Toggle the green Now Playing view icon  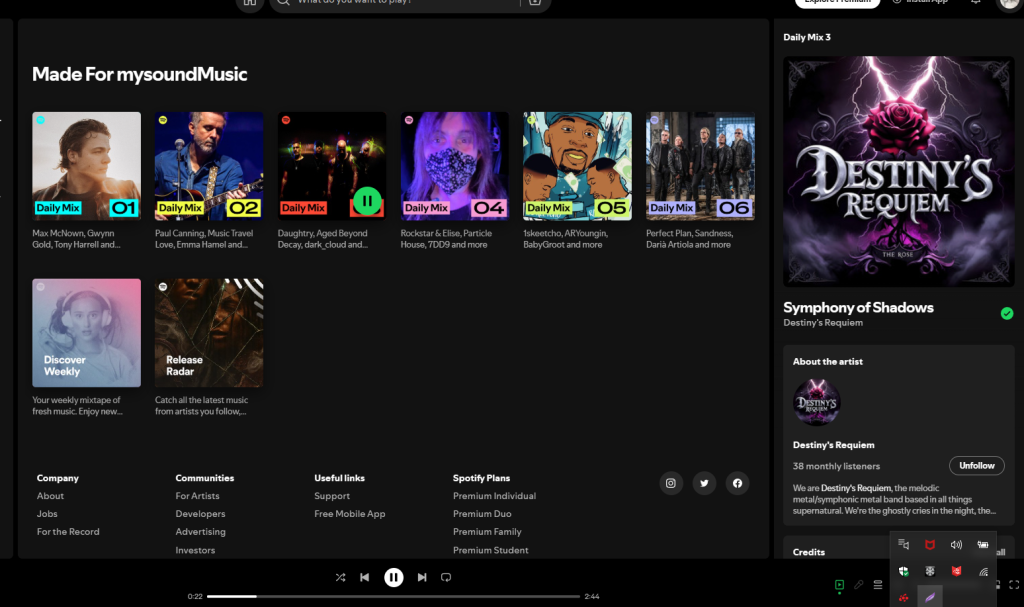pos(839,585)
